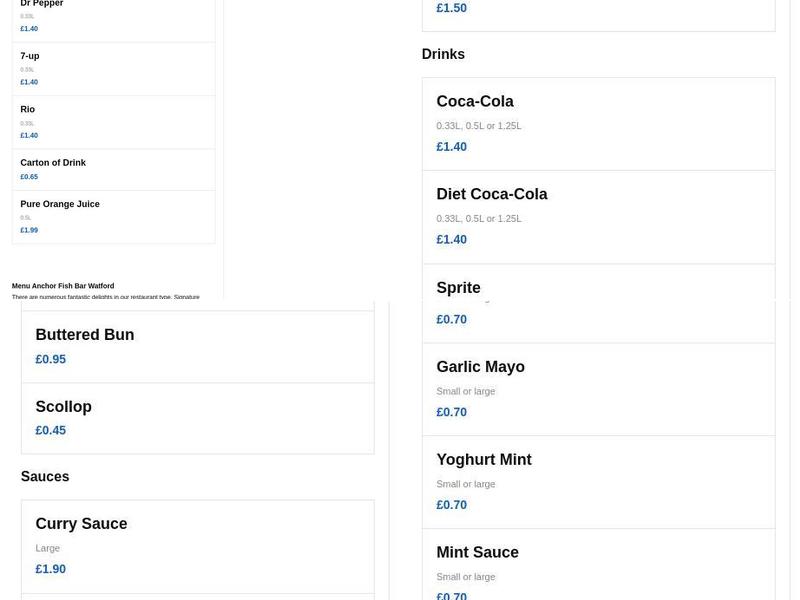Click the £0.95 Buttered Bun price
This screenshot has width=800, height=600.
51,360
